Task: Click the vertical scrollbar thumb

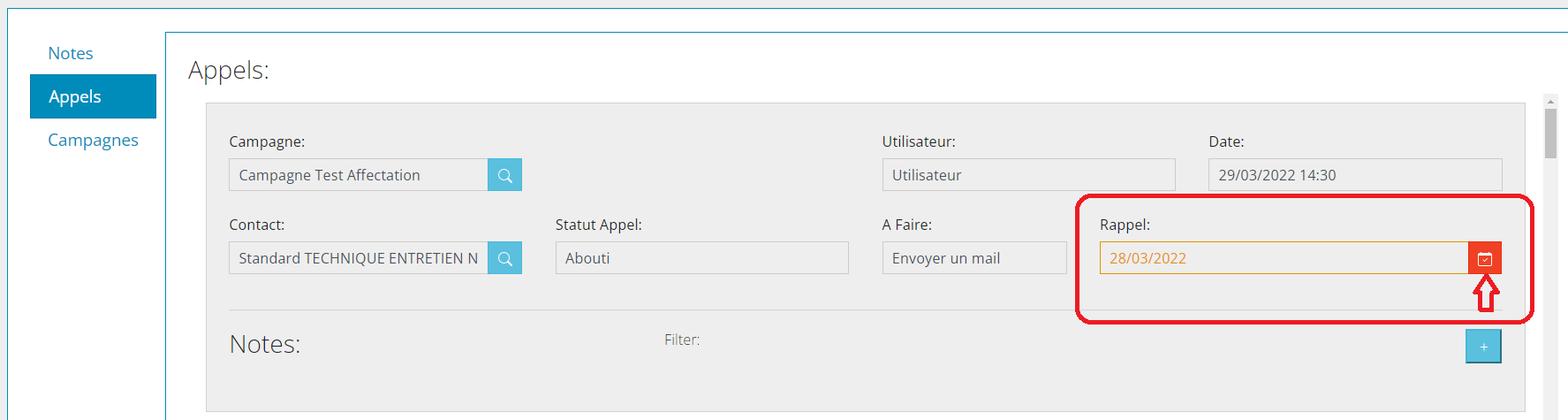Action: coord(1550,134)
